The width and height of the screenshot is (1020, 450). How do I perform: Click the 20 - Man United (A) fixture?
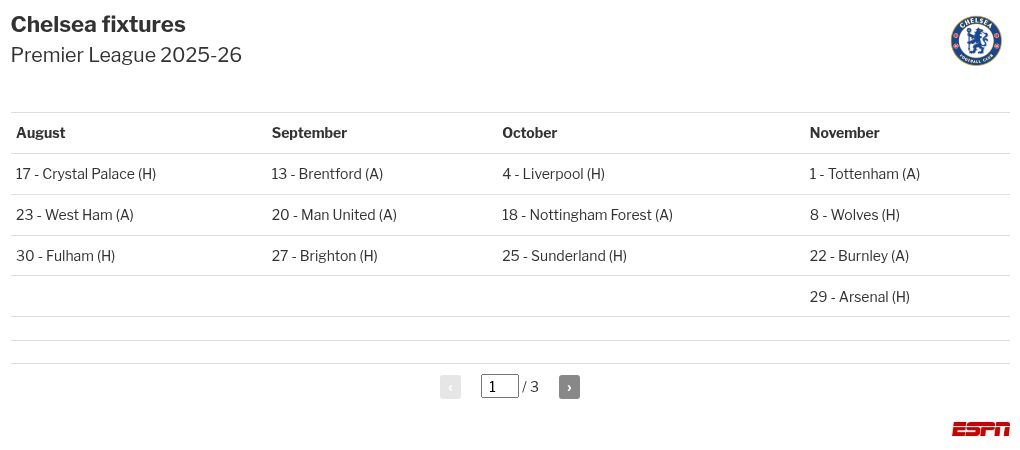334,215
